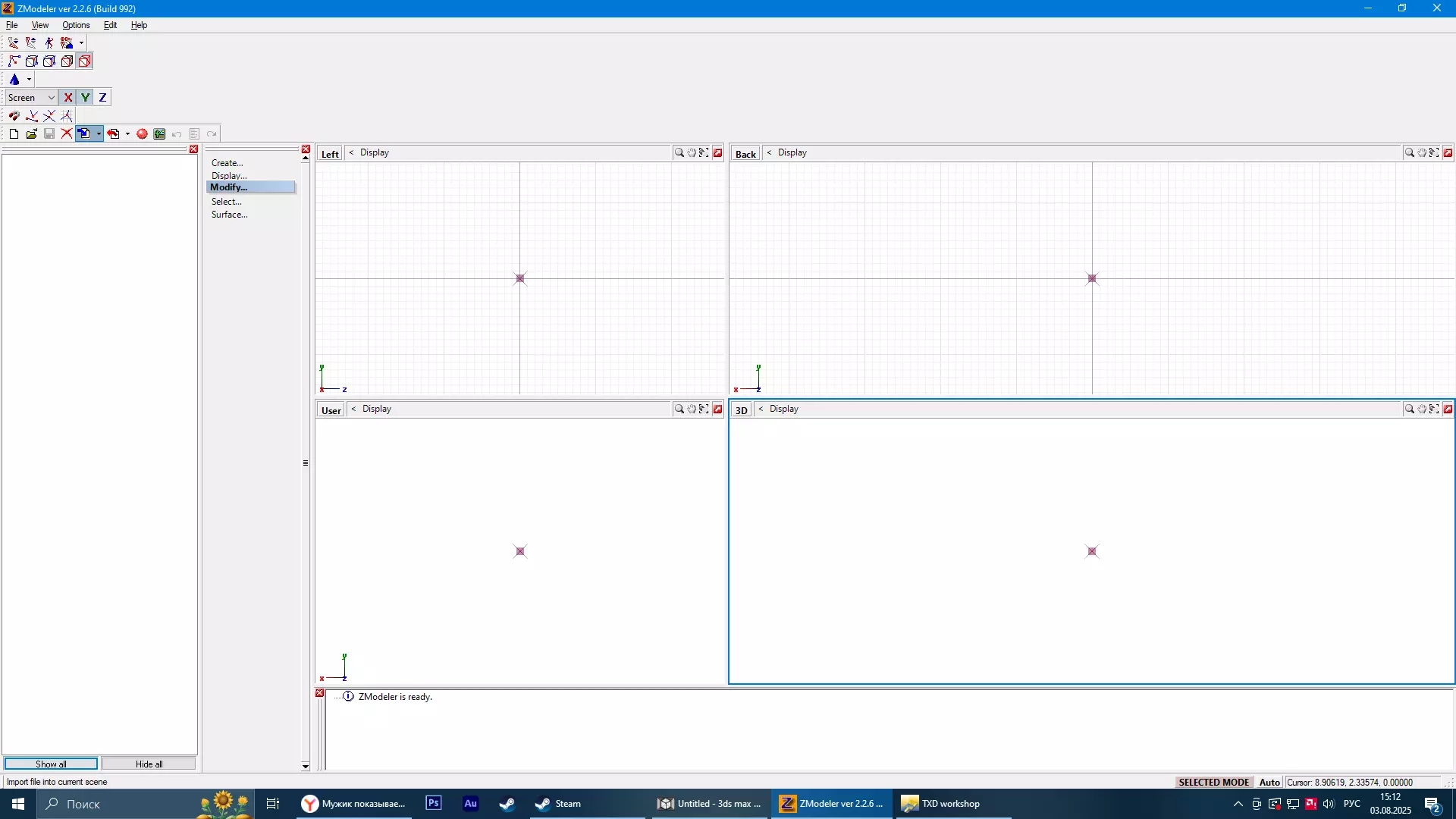The image size is (1456, 819).
Task: Activate the object level red cube icon
Action: [x=85, y=61]
